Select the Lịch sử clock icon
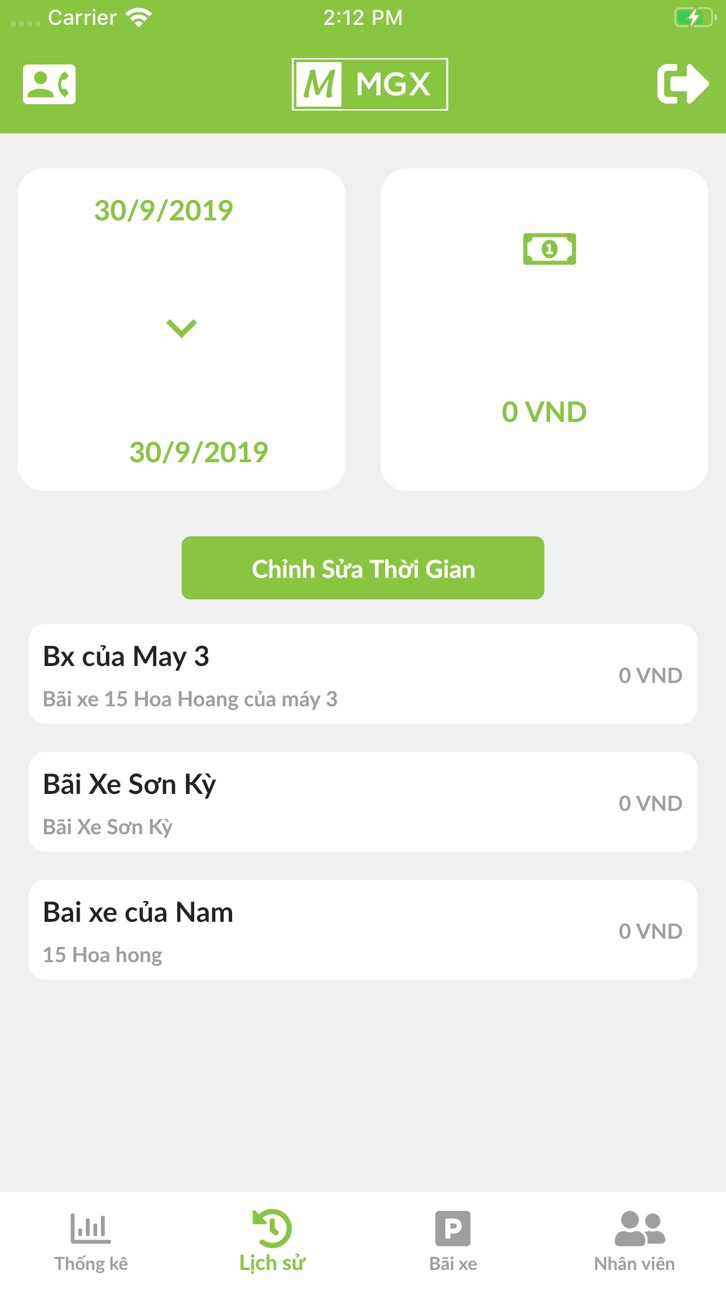Viewport: 726px width, 1290px height. click(272, 1227)
